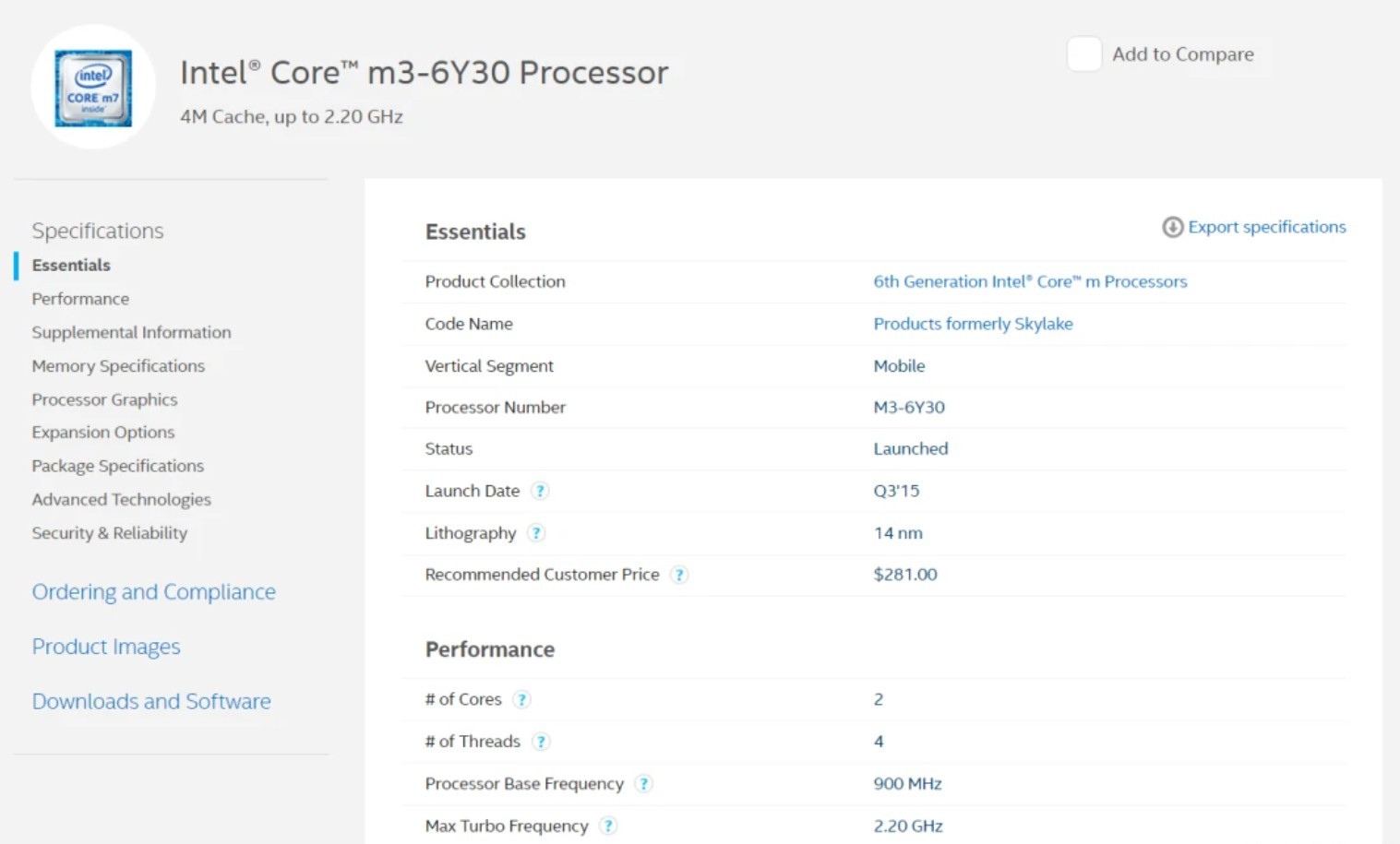Click the Processor Number row label
The height and width of the screenshot is (844, 1400).
point(495,407)
